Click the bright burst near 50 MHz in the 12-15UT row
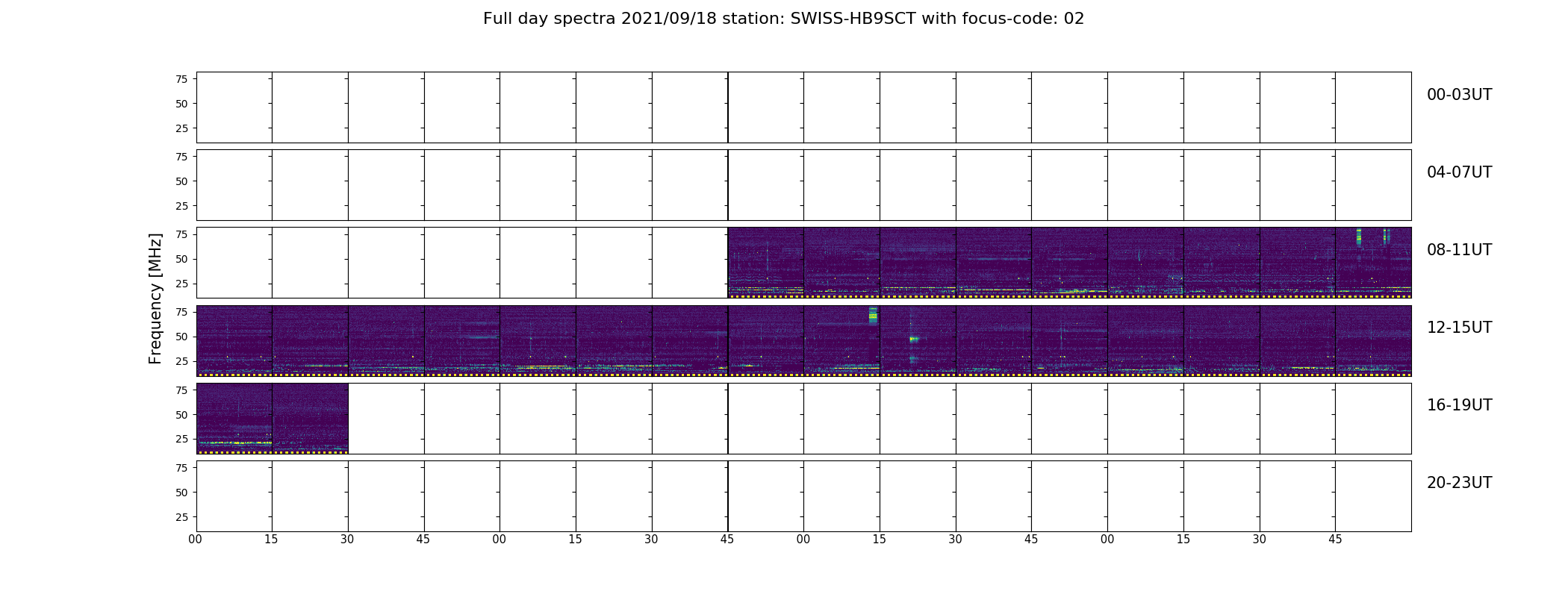 pos(914,339)
